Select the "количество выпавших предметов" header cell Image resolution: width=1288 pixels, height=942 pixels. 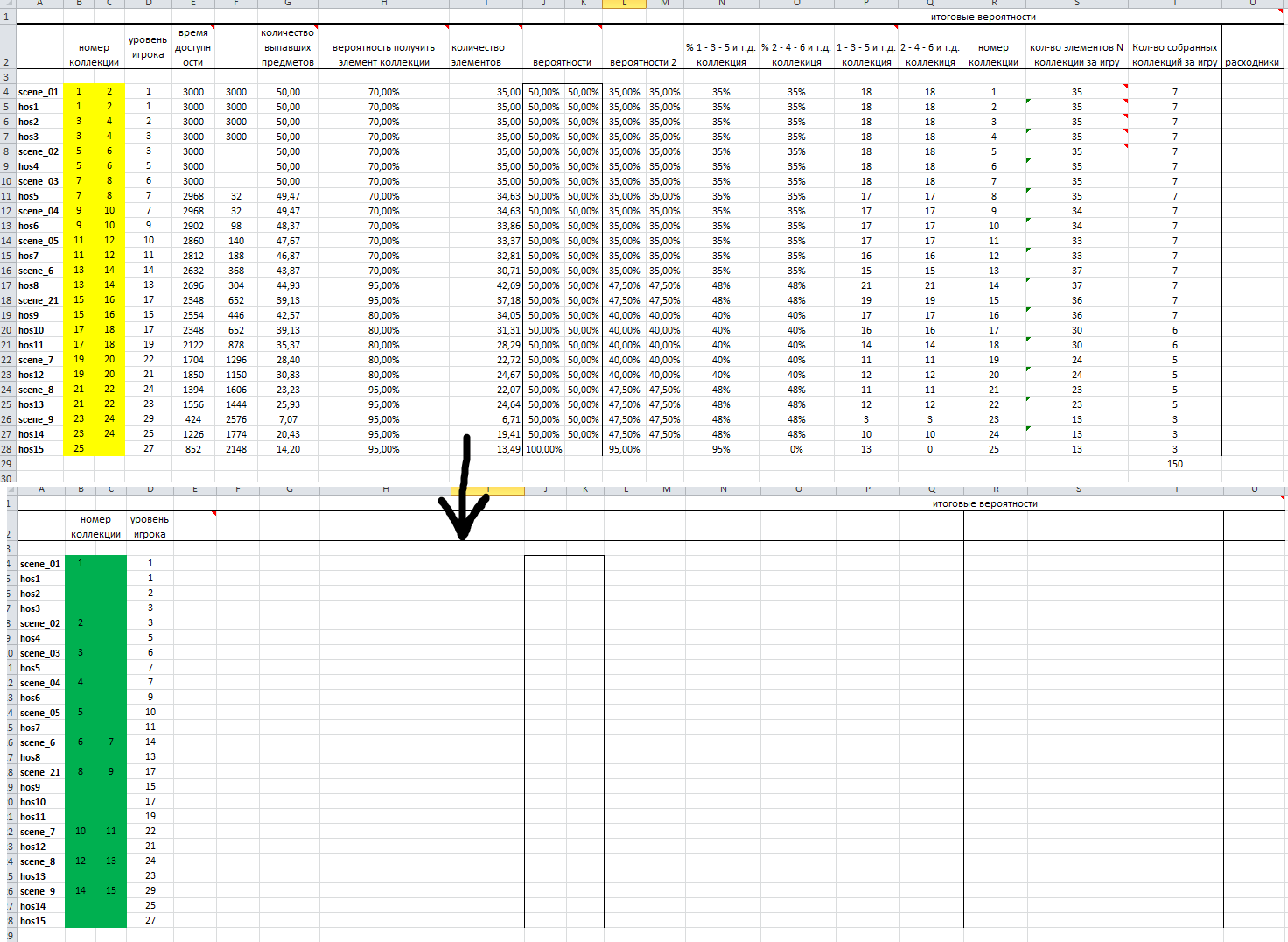click(287, 47)
